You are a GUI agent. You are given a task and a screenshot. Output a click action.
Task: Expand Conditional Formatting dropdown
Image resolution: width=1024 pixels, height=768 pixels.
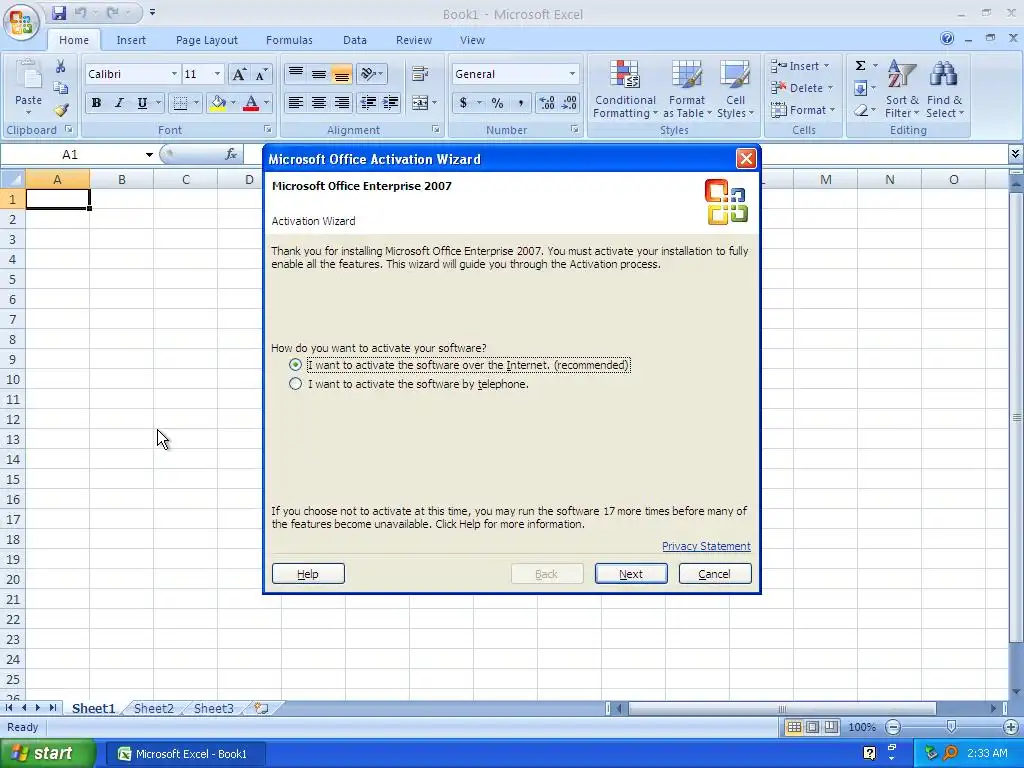click(x=625, y=89)
